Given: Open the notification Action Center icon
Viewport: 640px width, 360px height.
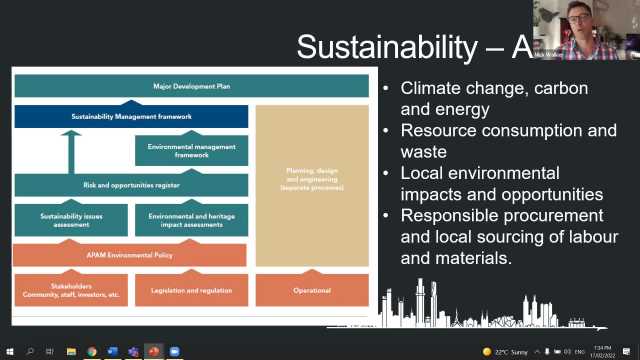Looking at the screenshot, I should pos(627,352).
